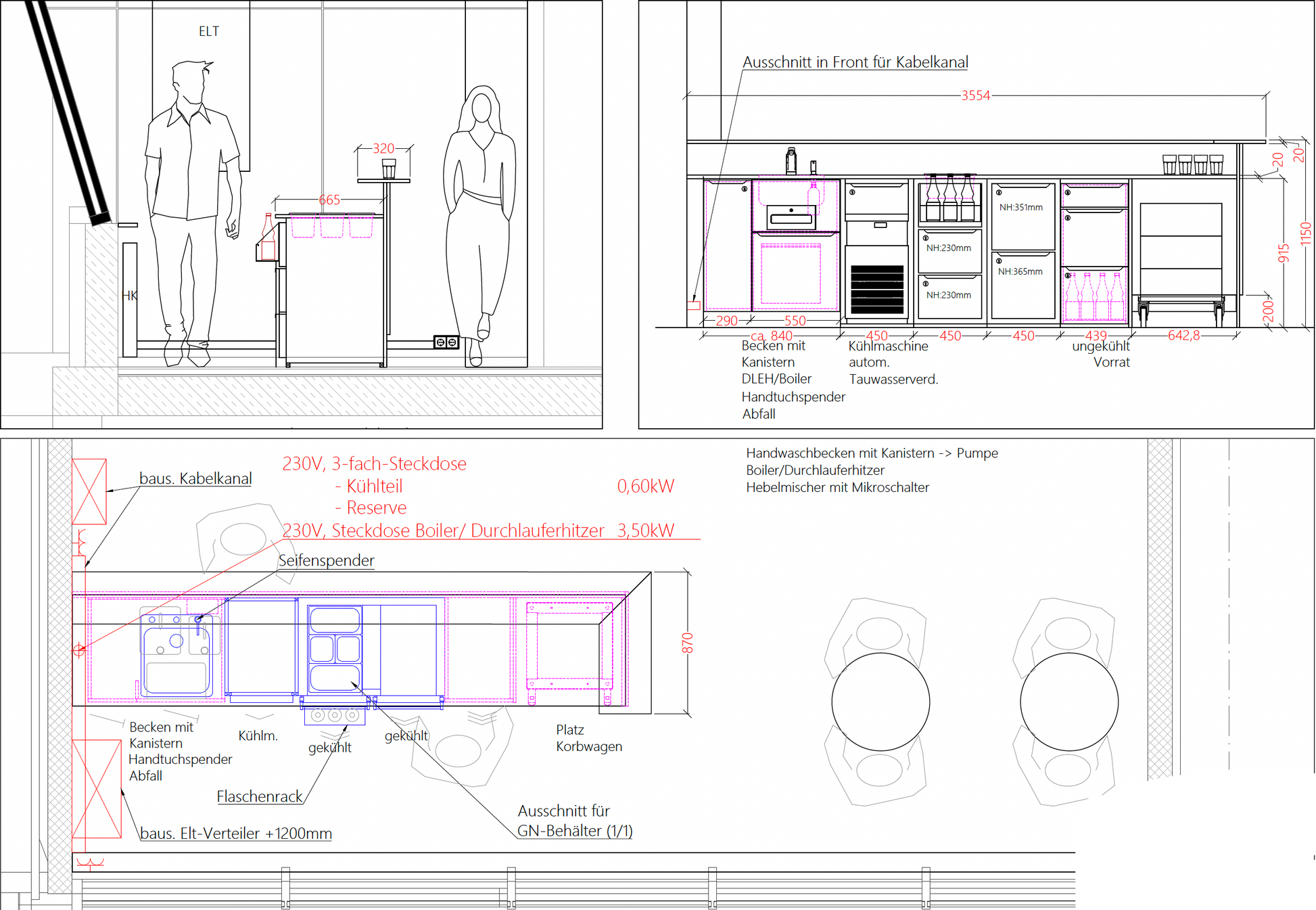Click the crossed Elt-Verteiler box in plan
Viewport: 1316px width, 910px height.
click(x=96, y=789)
